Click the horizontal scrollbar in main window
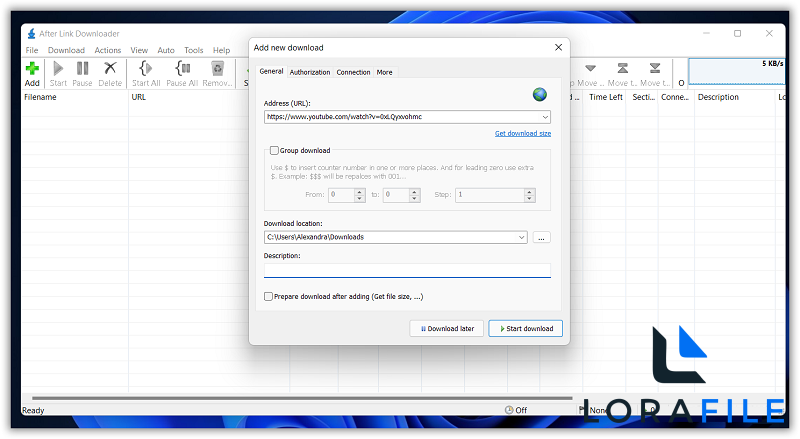The image size is (800, 439). click(x=302, y=398)
